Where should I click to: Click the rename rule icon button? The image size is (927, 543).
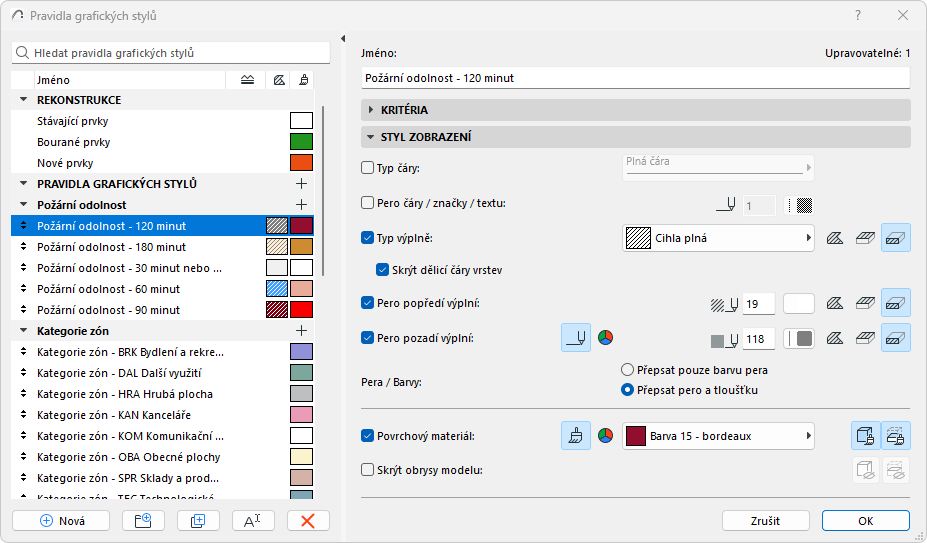pos(253,520)
